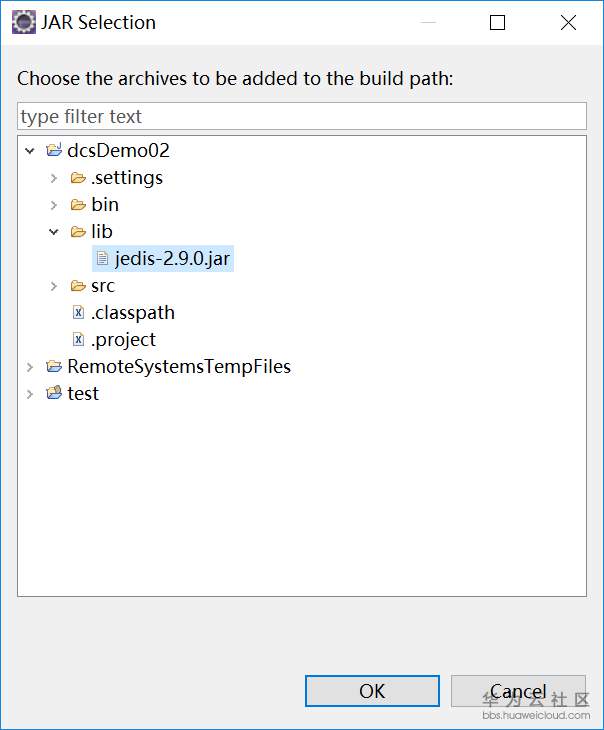
Task: Click the src folder icon
Action: click(x=78, y=286)
